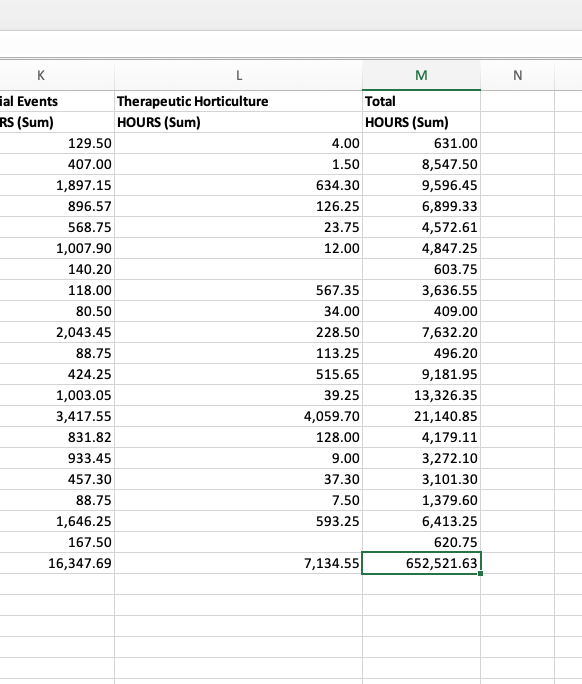Select cell with value 1,646.25
Screen dimensions: 582x684
(57, 521)
